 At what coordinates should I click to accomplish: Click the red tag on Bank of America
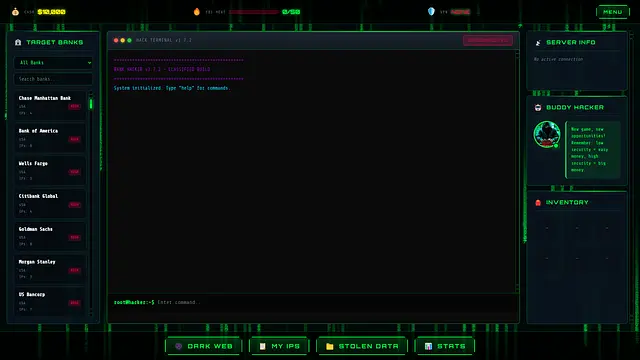(x=74, y=139)
